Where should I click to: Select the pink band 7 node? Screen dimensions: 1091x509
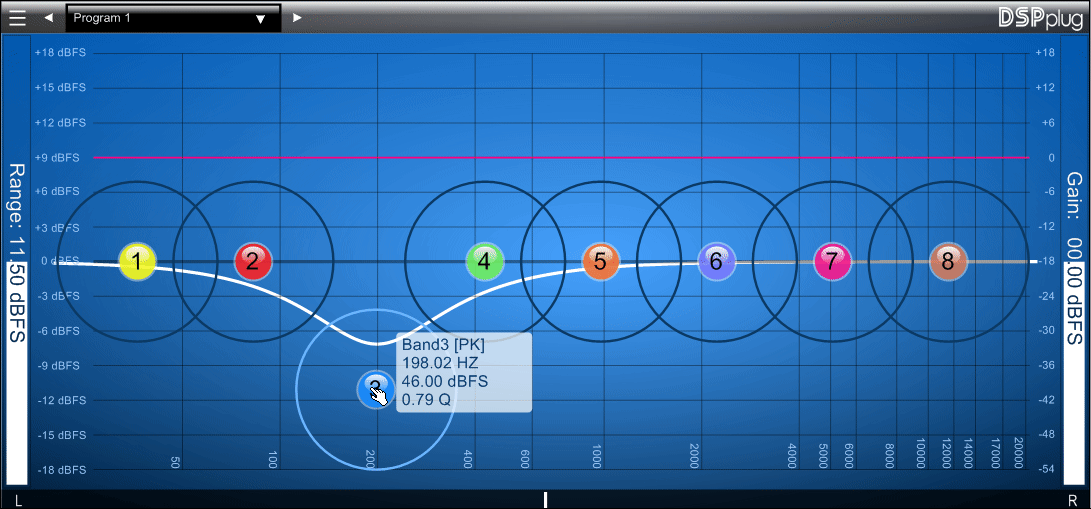832,262
